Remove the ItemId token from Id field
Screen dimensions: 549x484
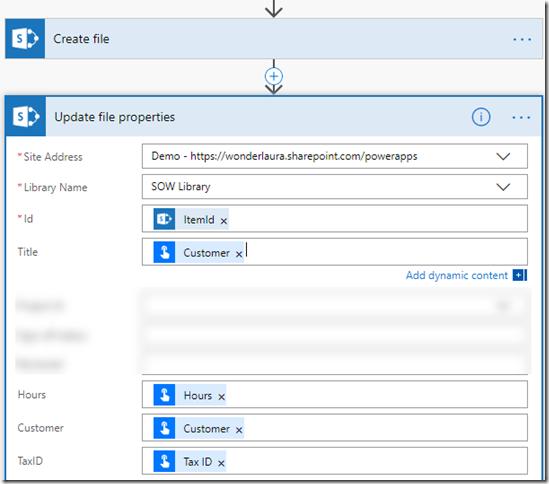[224, 221]
